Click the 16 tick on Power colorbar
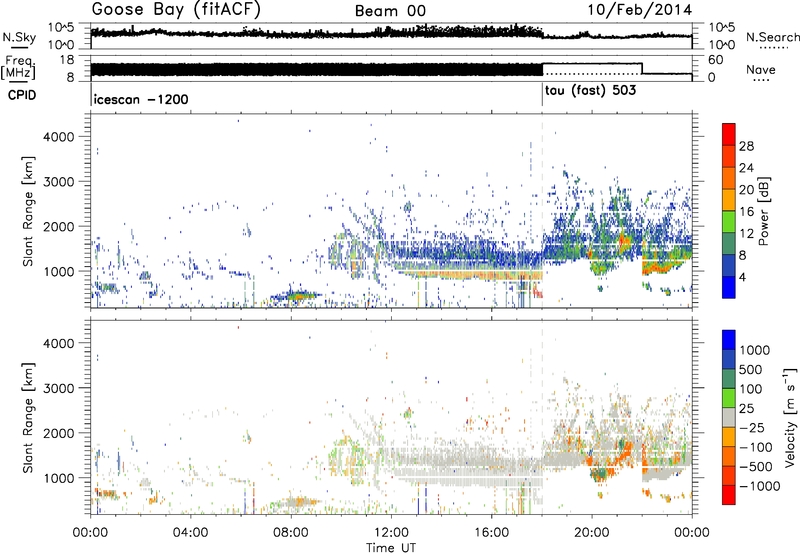Screen dimensions: 800x554 click(746, 212)
